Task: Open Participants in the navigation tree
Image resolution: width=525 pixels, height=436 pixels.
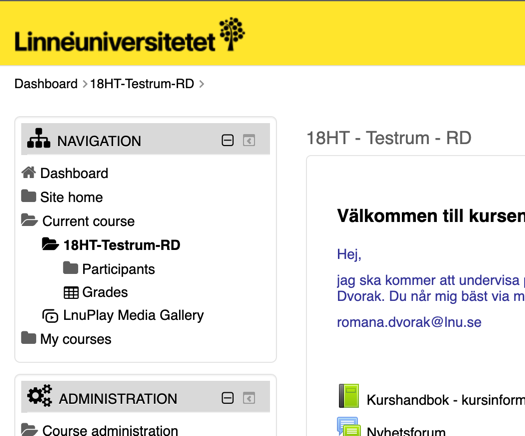Action: 119,269
